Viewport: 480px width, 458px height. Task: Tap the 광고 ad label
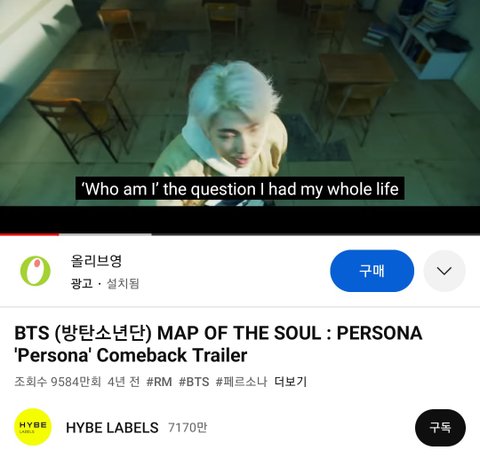(82, 284)
